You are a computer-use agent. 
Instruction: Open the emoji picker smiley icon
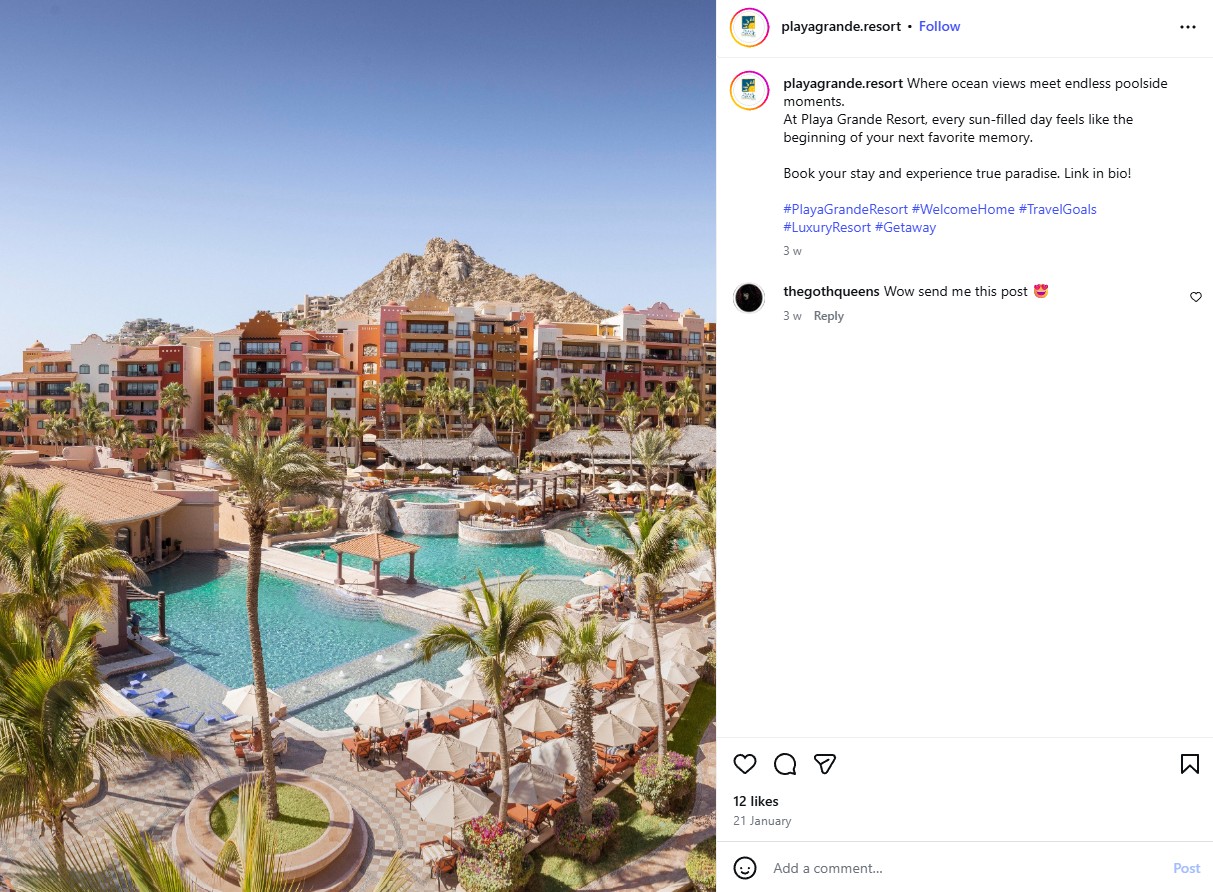click(x=745, y=867)
